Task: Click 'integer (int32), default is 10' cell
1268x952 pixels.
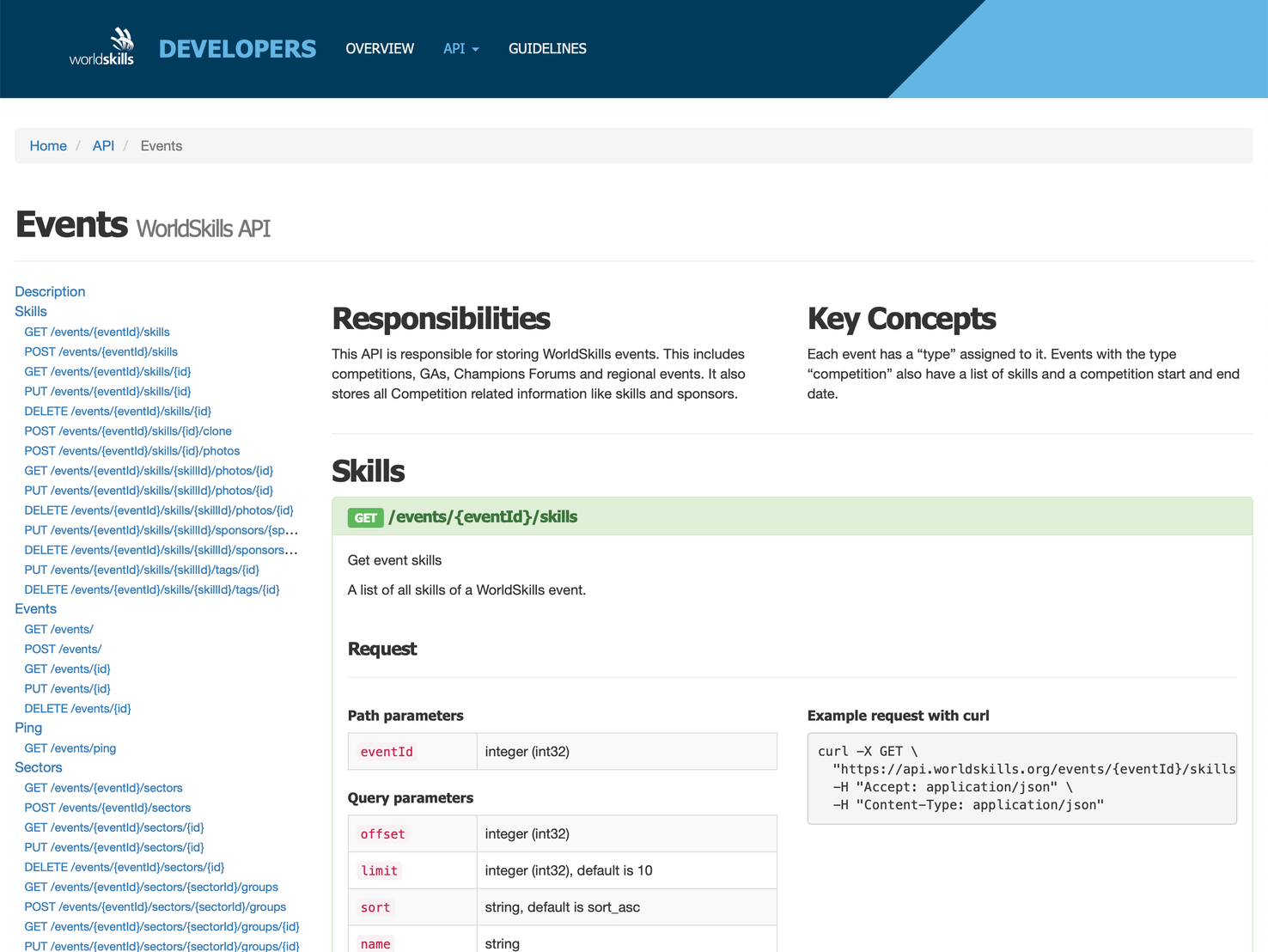Action: [x=626, y=870]
